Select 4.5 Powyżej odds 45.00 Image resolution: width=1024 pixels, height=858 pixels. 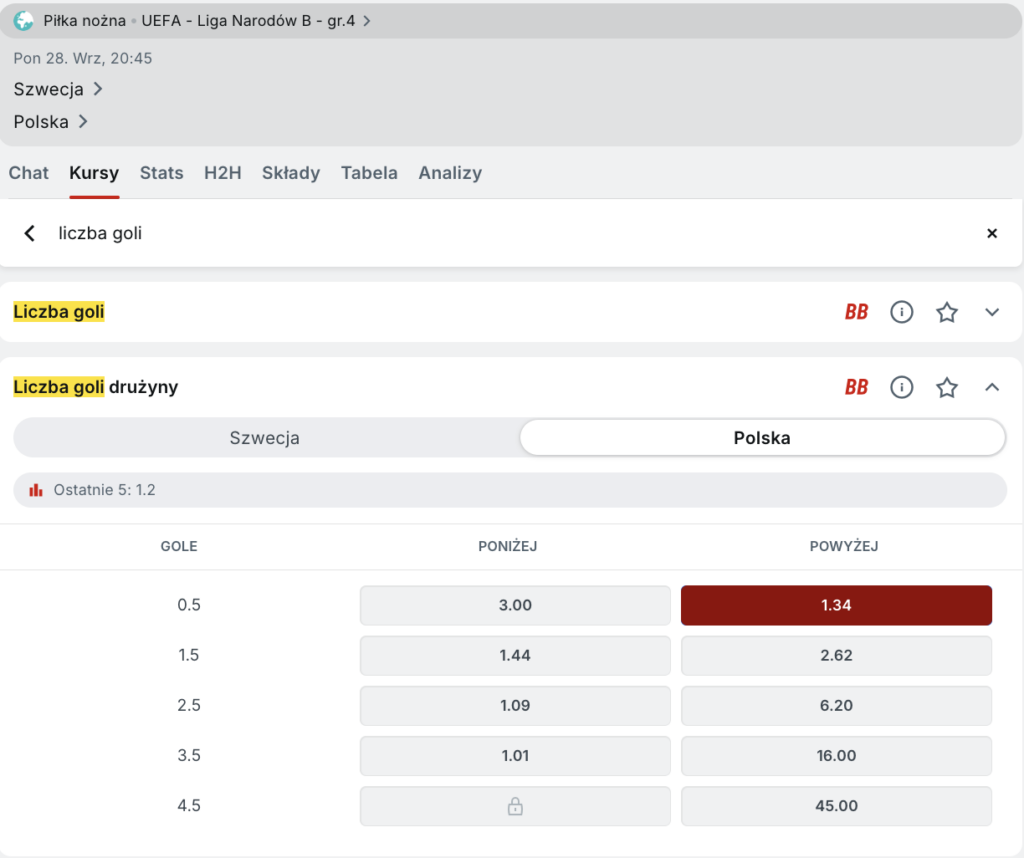click(837, 806)
